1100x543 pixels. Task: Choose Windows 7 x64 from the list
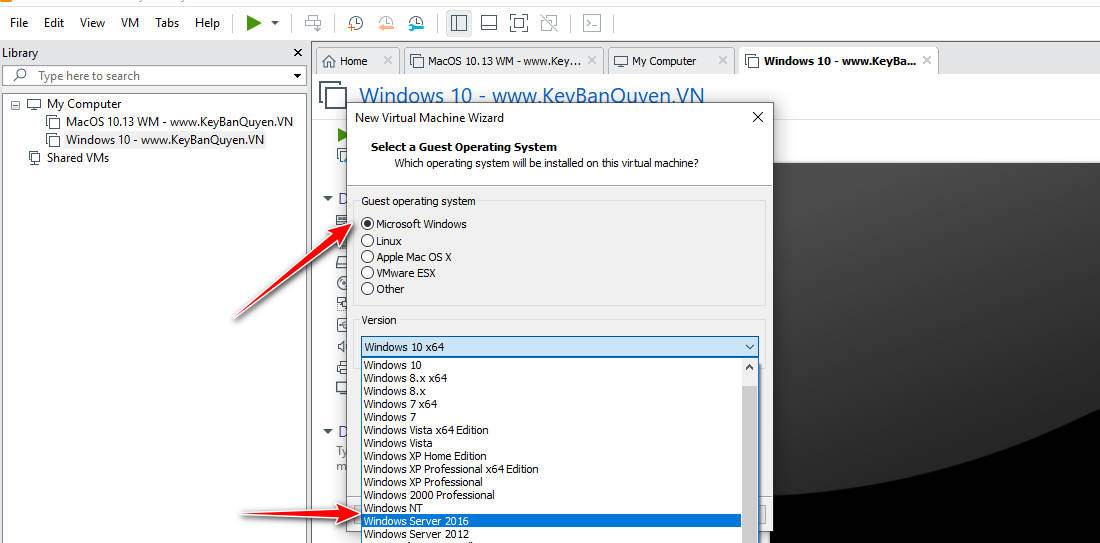[x=551, y=404]
